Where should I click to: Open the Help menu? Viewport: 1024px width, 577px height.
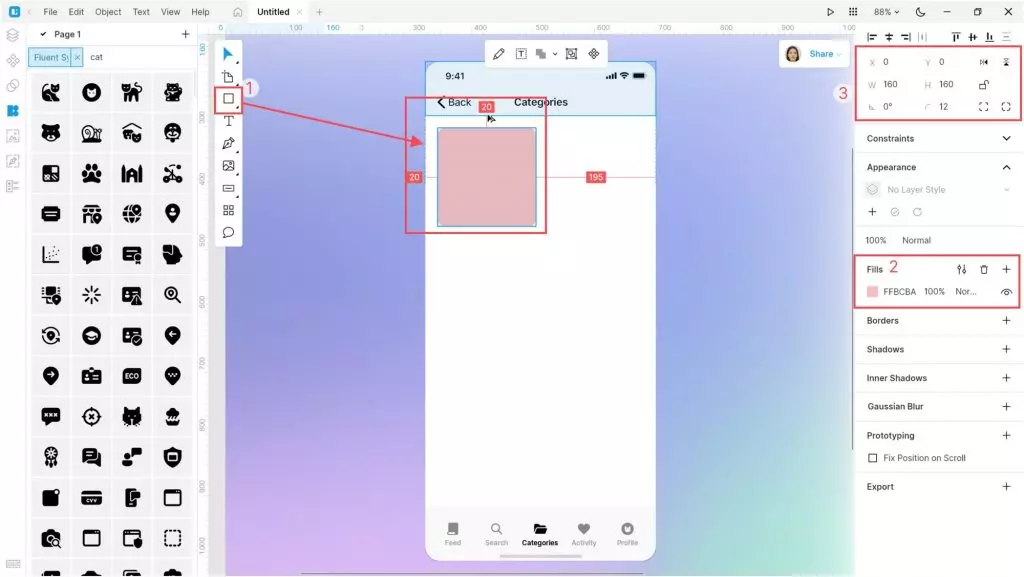[x=200, y=12]
